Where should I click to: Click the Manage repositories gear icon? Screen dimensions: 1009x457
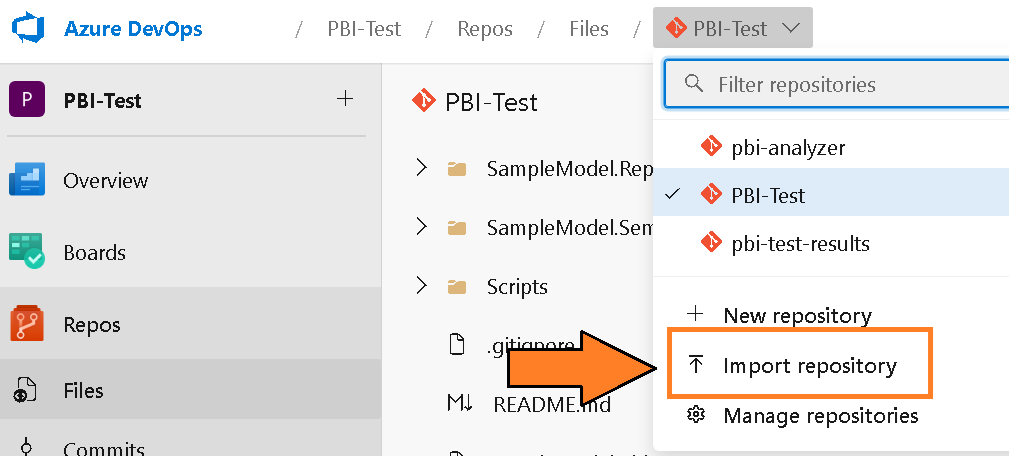[x=696, y=415]
